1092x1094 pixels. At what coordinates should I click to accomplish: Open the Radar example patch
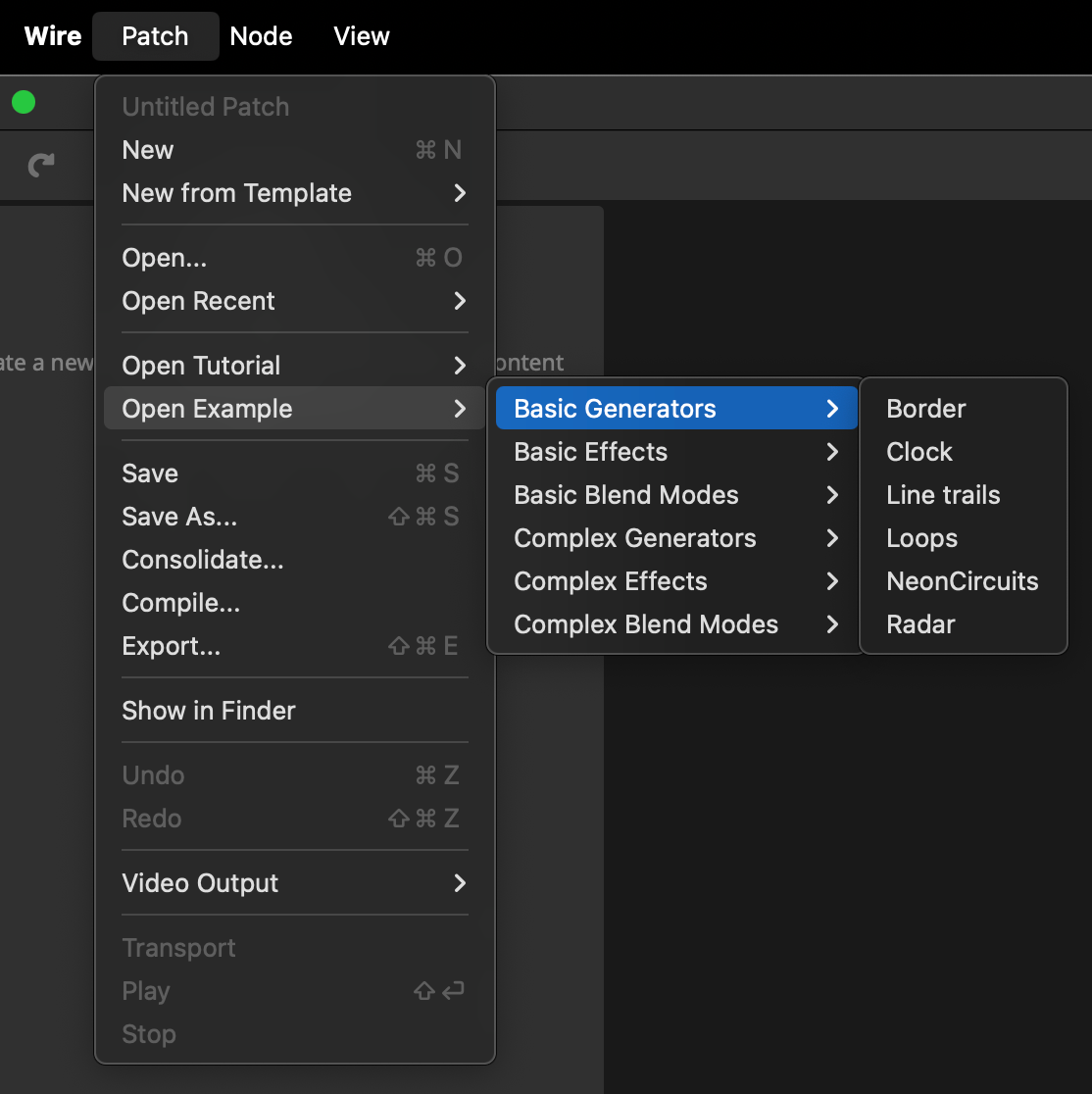(920, 624)
